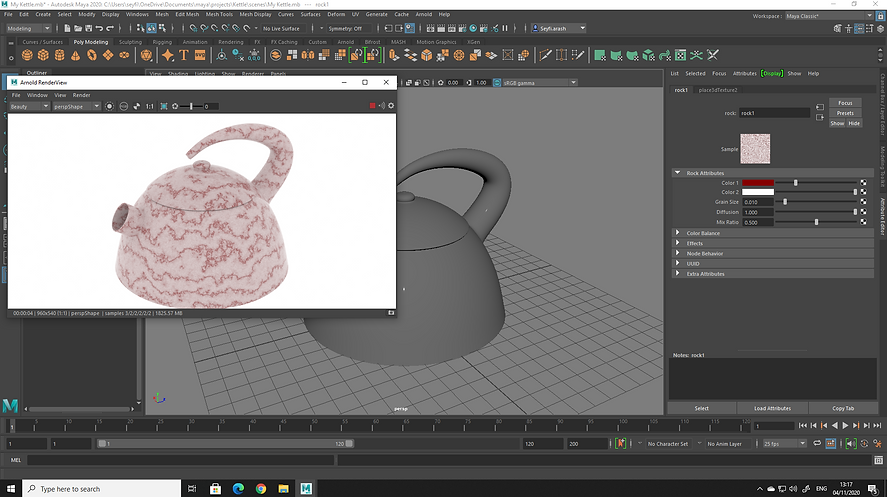
Task: Create a polygon cube from the shelf
Action: tap(43, 55)
